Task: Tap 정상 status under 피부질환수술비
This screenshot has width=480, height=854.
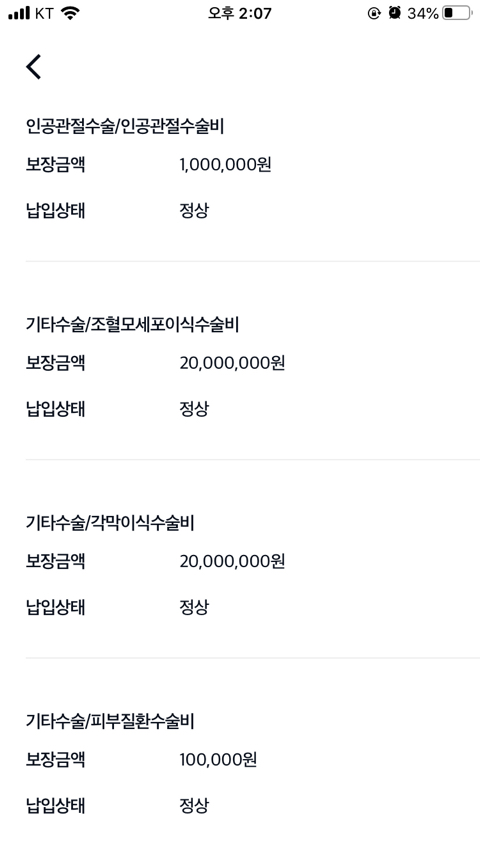Action: 194,806
